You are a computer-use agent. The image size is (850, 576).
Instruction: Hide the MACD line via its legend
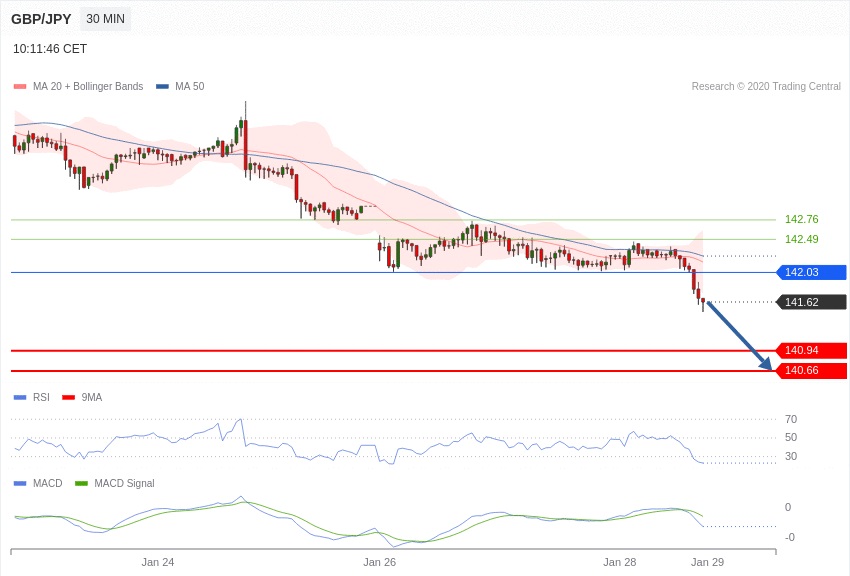(46, 484)
